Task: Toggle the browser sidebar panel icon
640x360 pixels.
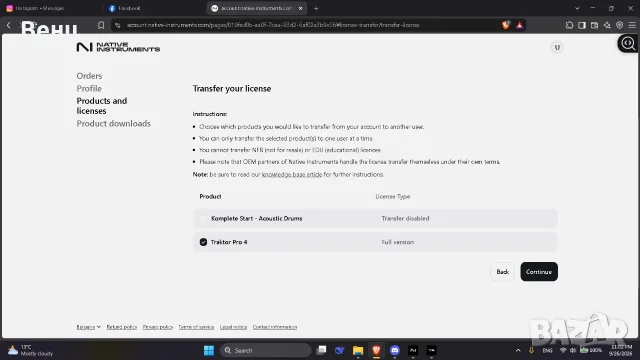Action: (582, 25)
